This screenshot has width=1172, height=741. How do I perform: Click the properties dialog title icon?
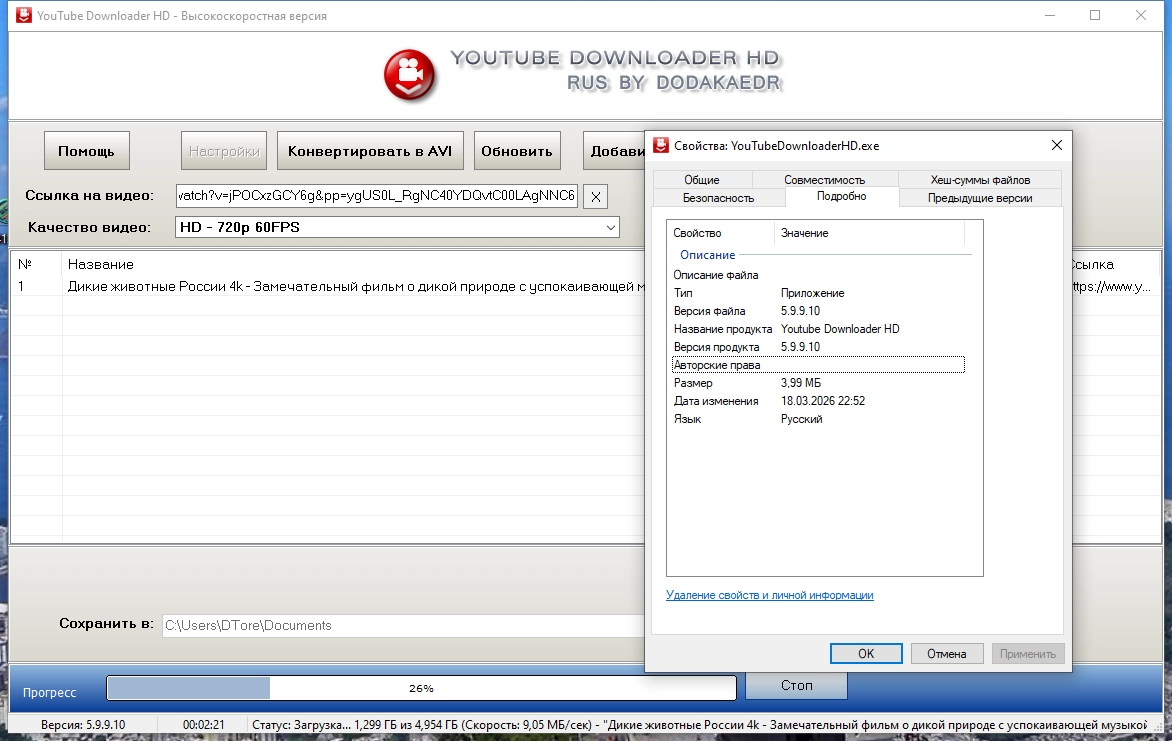pos(661,145)
